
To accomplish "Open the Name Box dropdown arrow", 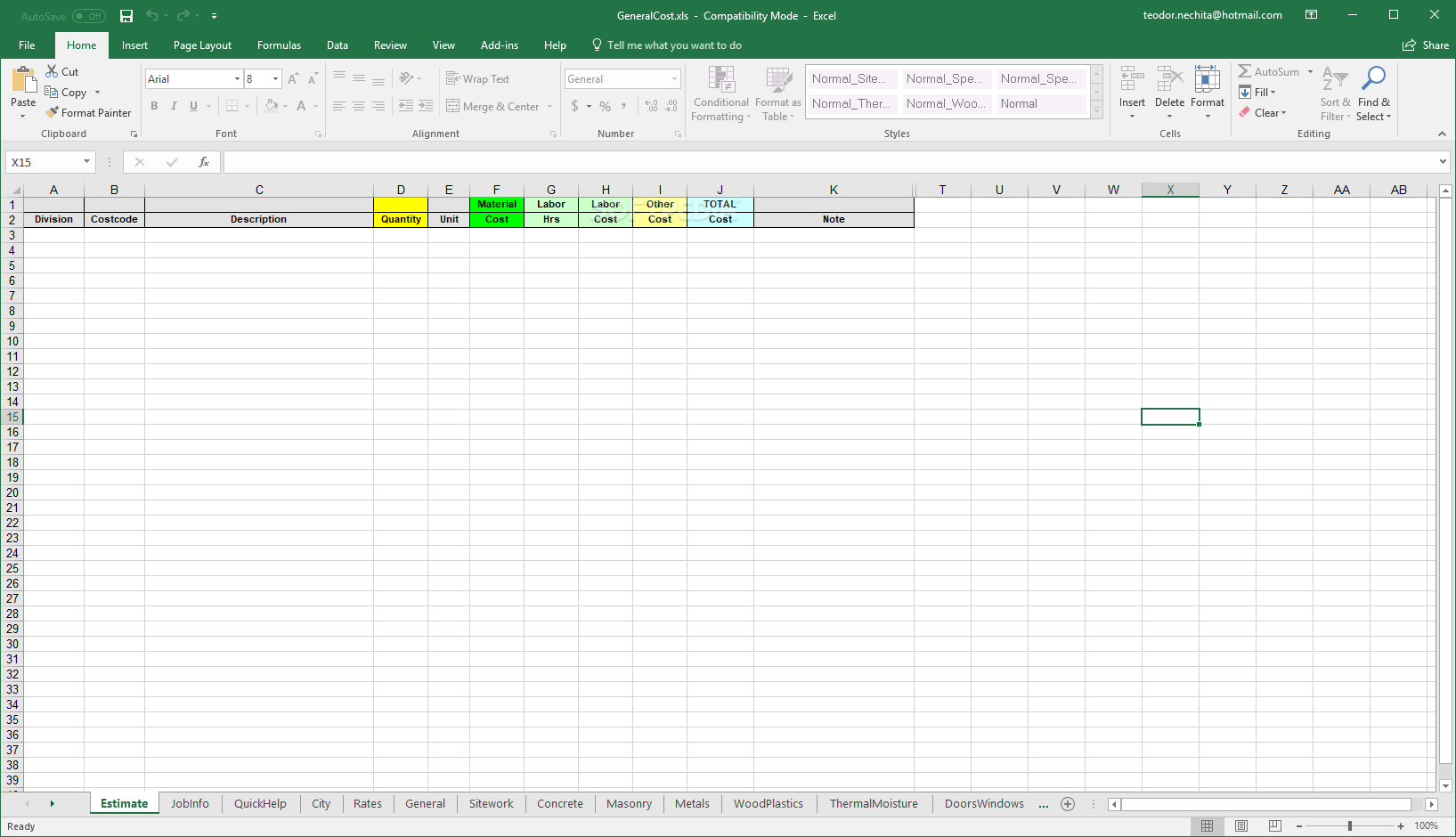I will tap(86, 162).
